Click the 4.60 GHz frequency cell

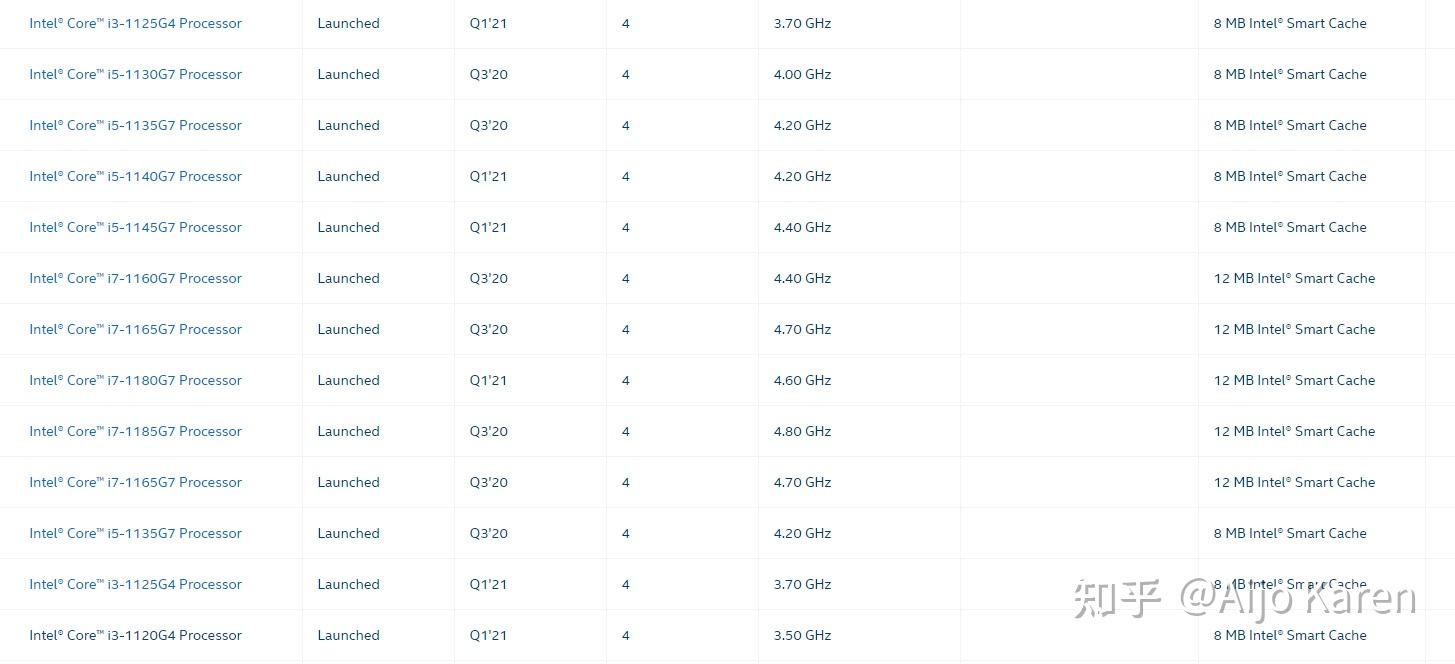click(802, 380)
